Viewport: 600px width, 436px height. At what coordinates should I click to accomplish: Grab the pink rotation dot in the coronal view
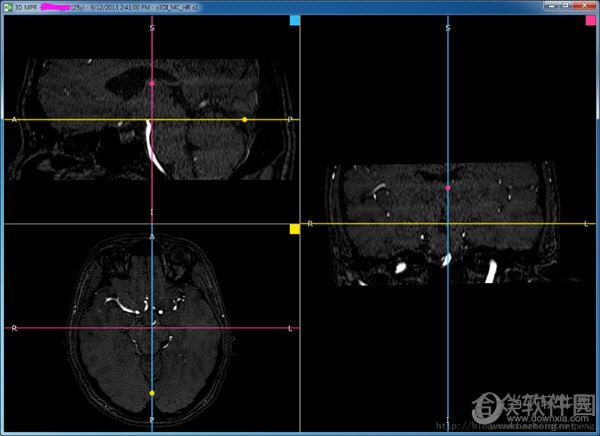point(448,188)
